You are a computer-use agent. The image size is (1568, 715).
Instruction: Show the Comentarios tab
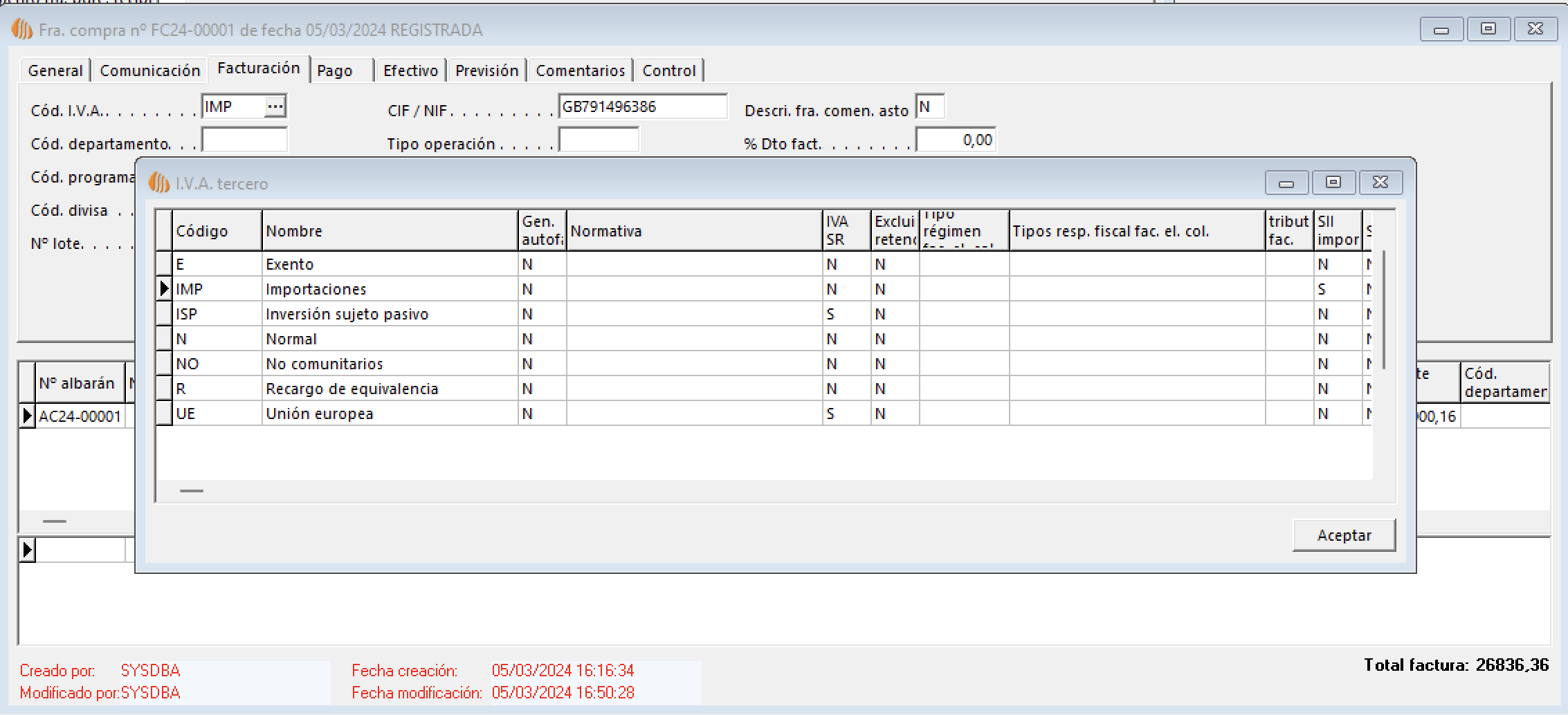tap(580, 71)
